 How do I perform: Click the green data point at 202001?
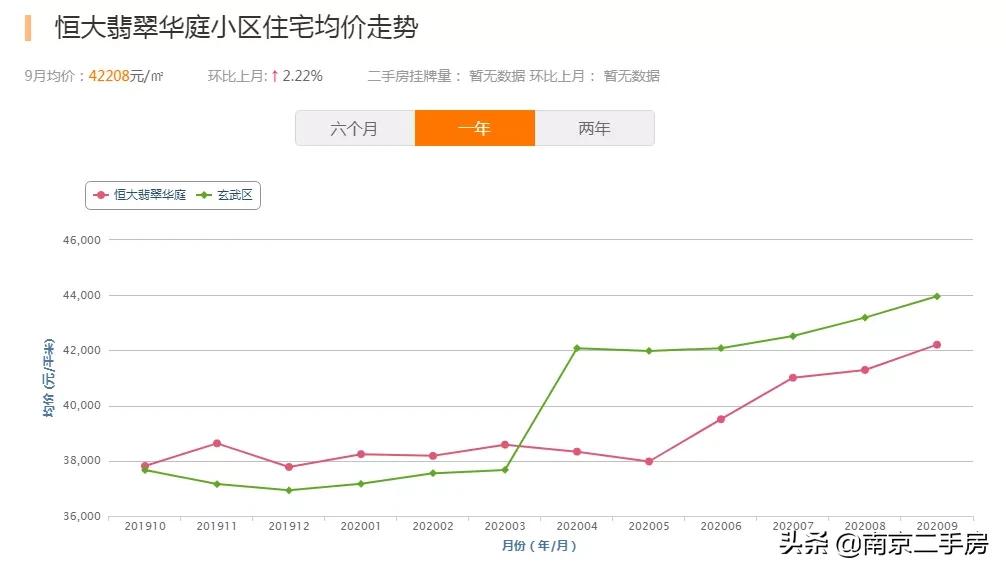click(x=361, y=484)
